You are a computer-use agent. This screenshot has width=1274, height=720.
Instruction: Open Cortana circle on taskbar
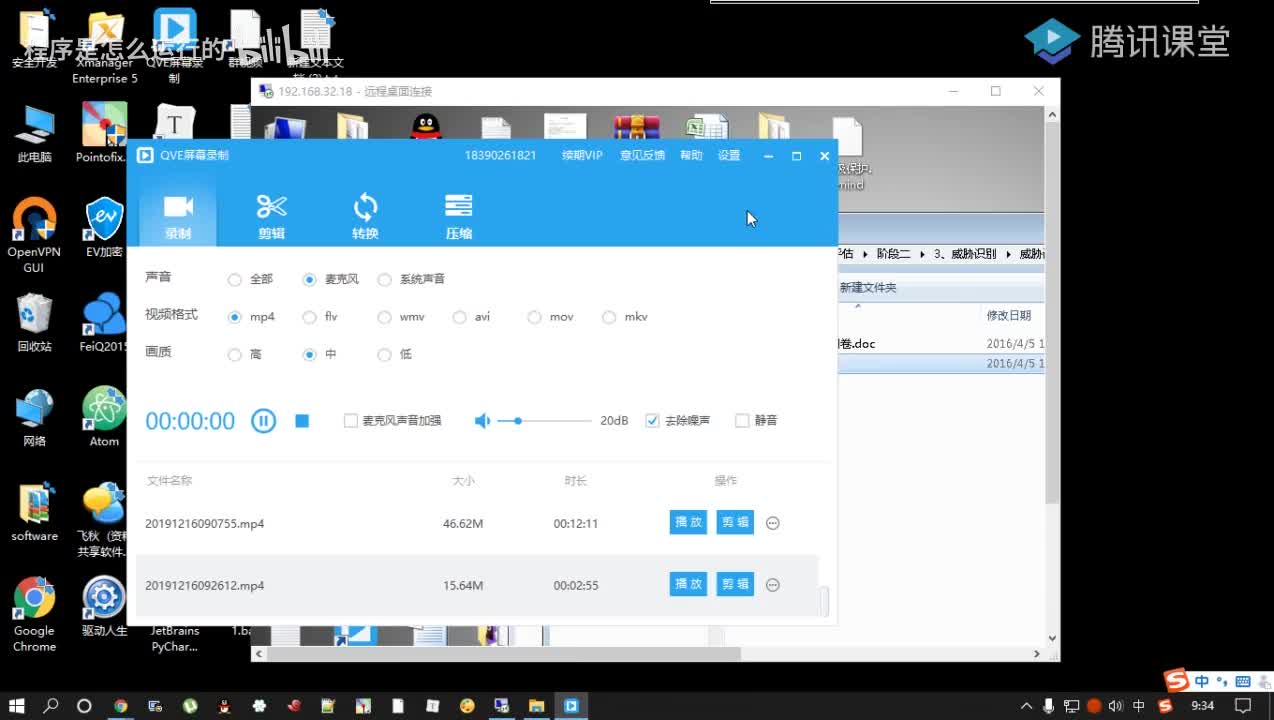84,706
